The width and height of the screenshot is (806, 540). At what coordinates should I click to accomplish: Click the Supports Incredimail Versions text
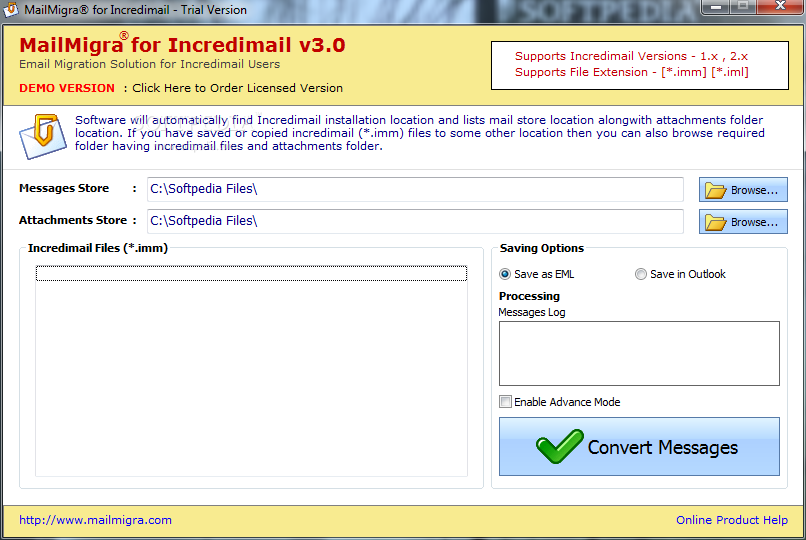pos(631,56)
